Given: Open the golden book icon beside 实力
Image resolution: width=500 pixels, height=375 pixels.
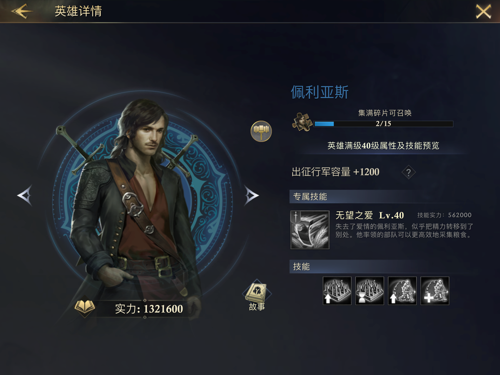Looking at the screenshot, I should (x=85, y=307).
